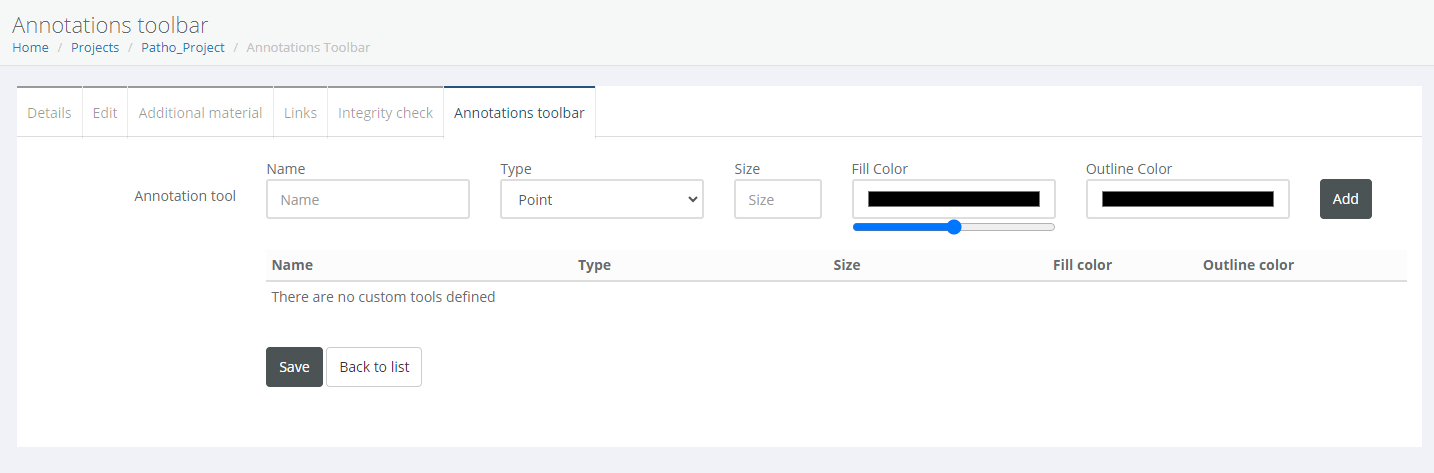This screenshot has width=1434, height=473.
Task: Switch to the Links tab
Action: click(300, 113)
